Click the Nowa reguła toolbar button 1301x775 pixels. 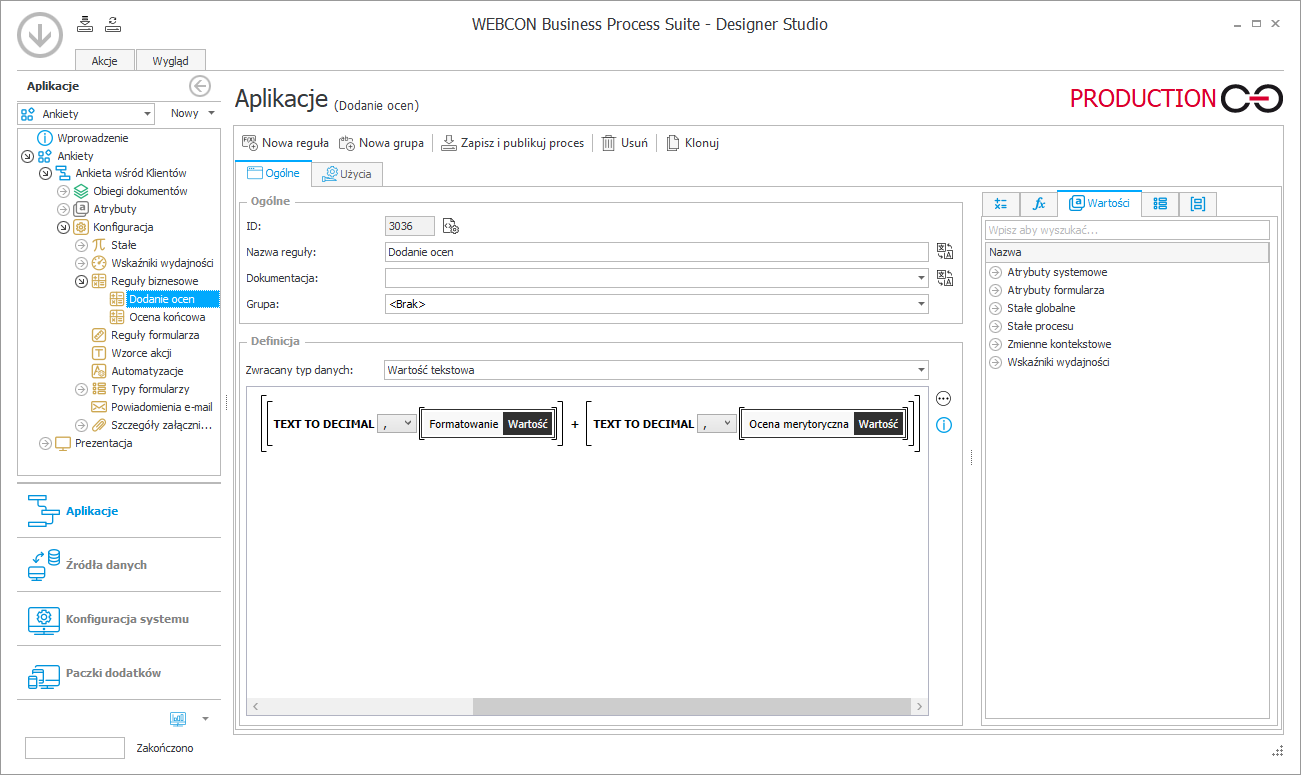[x=285, y=143]
